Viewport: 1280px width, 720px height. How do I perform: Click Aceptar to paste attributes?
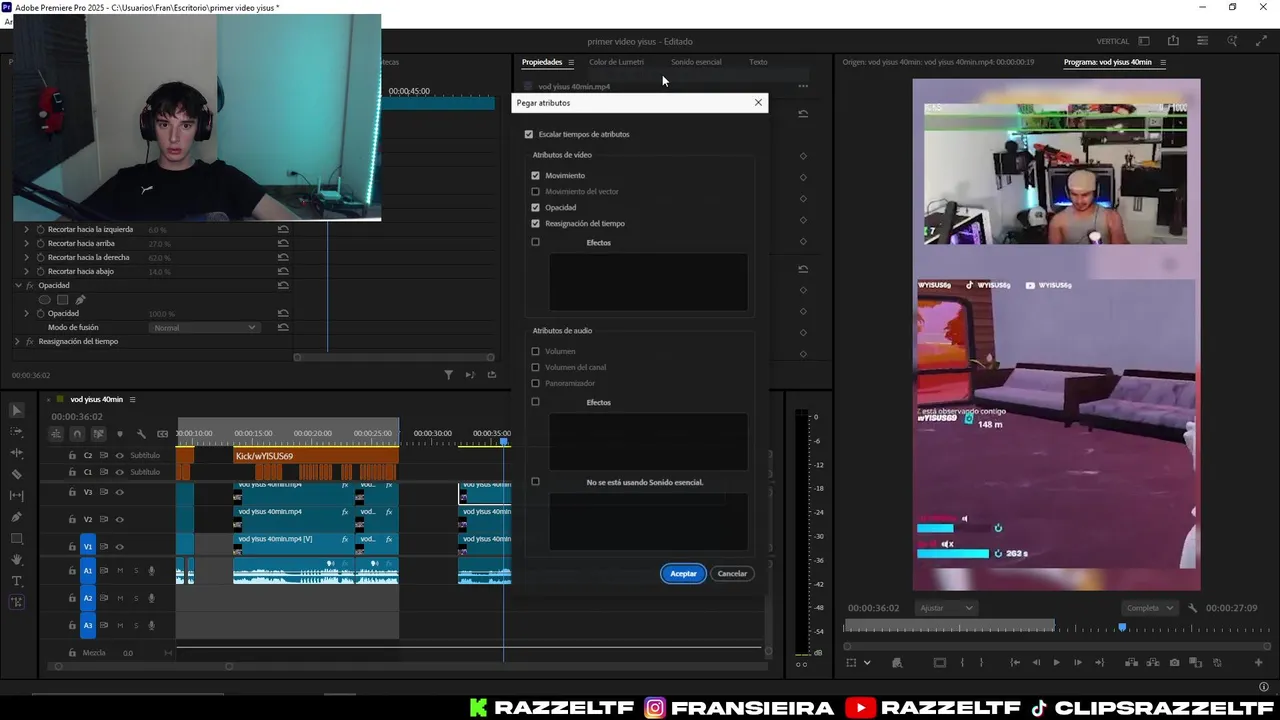tap(683, 573)
